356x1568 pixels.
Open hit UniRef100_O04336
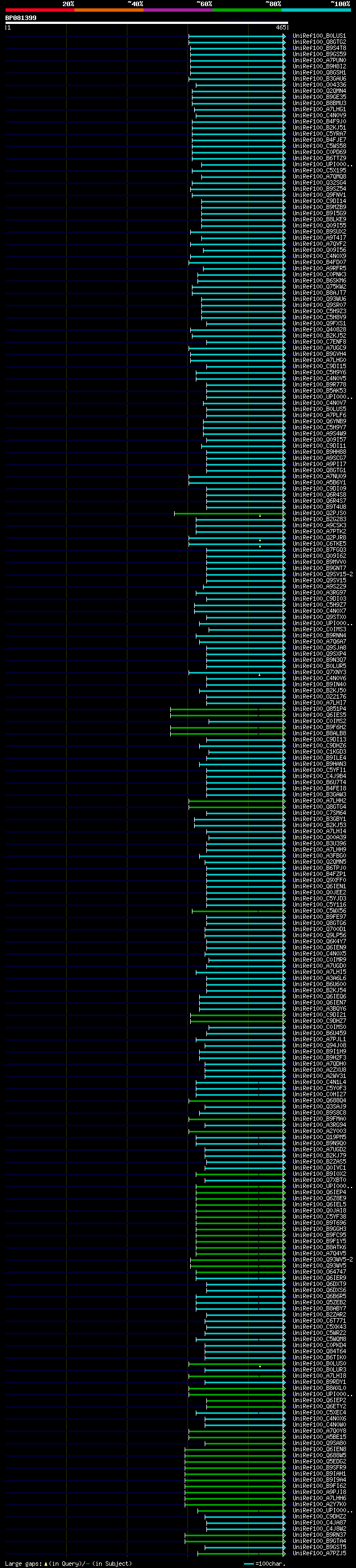pos(319,85)
